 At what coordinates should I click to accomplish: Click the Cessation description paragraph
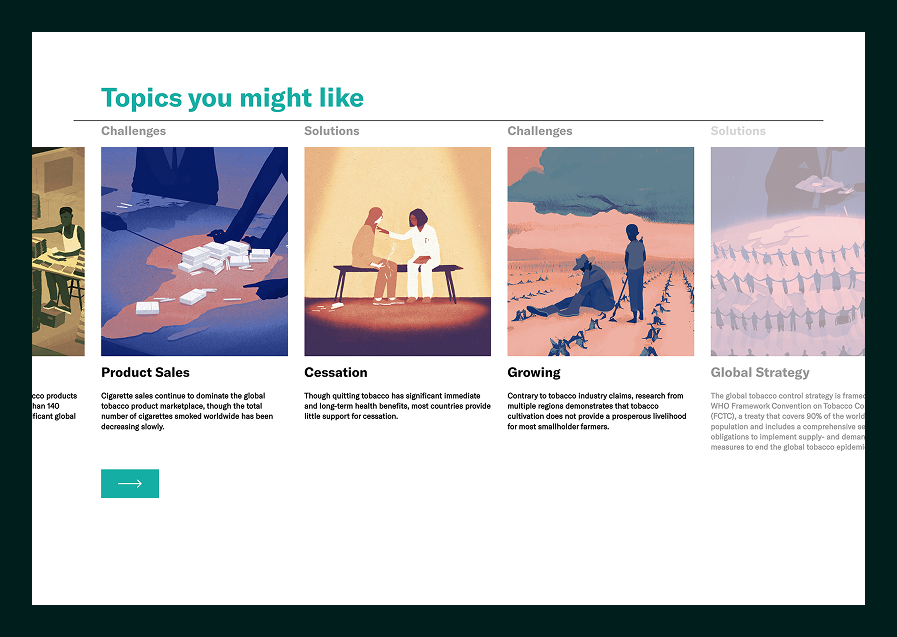pyautogui.click(x=396, y=408)
